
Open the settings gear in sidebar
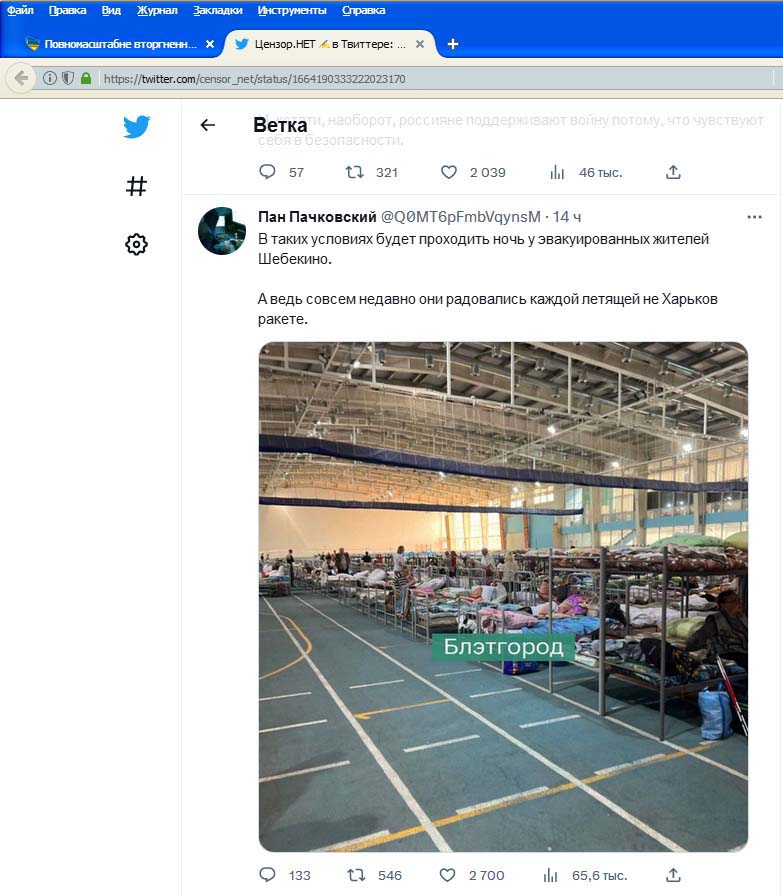136,244
